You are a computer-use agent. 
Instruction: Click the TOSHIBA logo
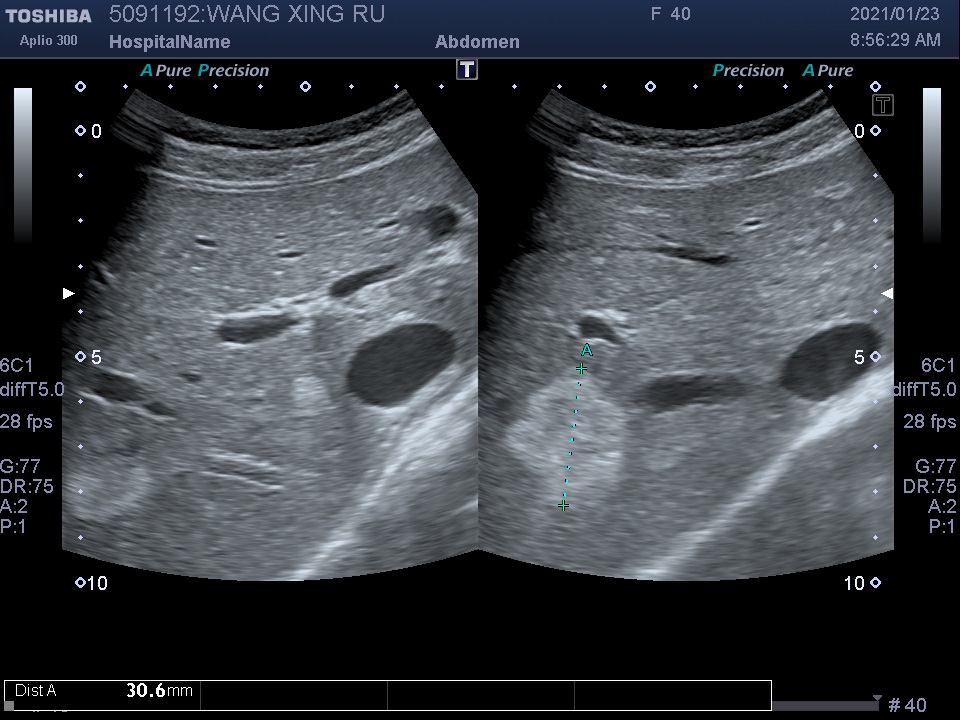click(x=48, y=16)
